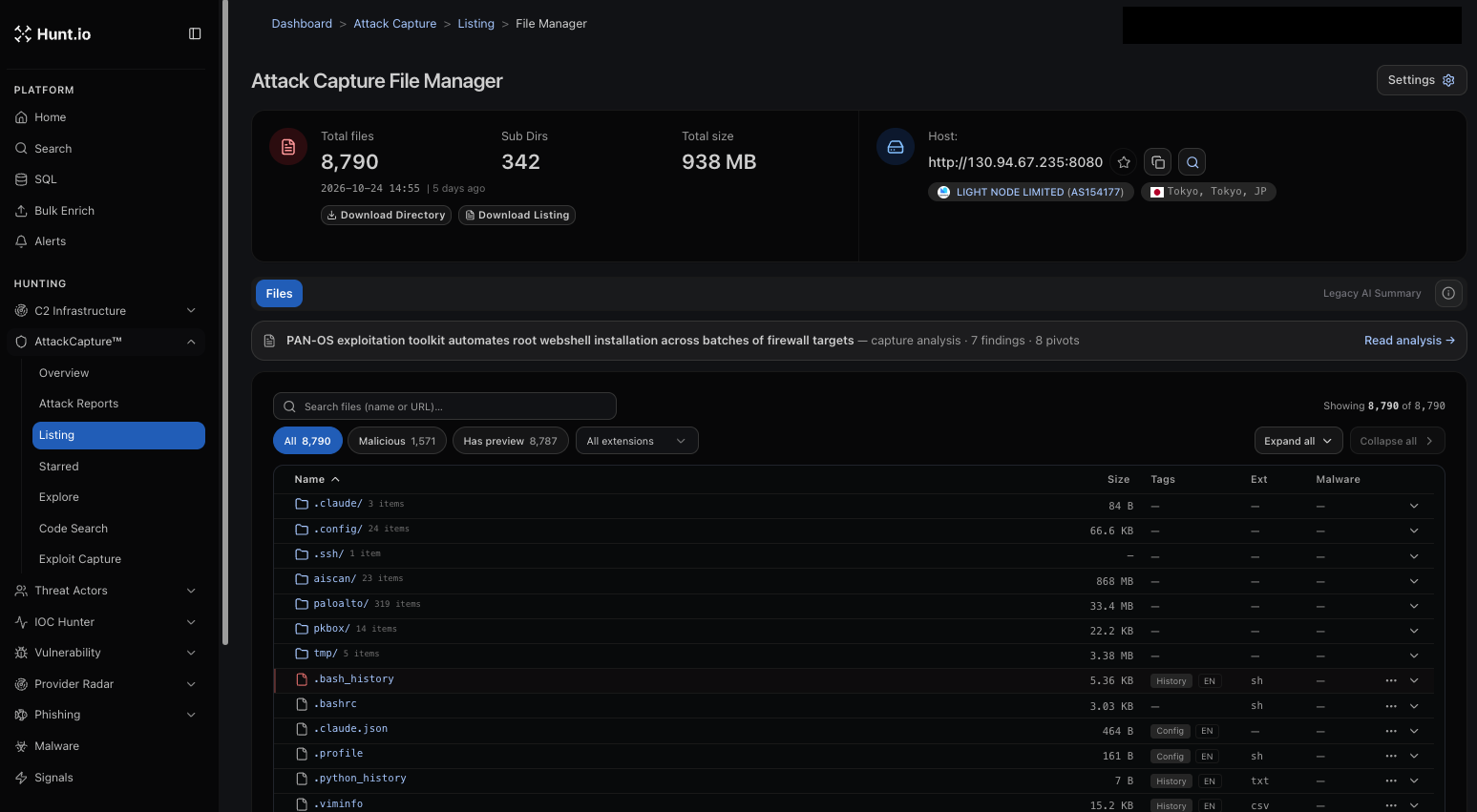Open more options for .claude.json row

pos(1391,731)
